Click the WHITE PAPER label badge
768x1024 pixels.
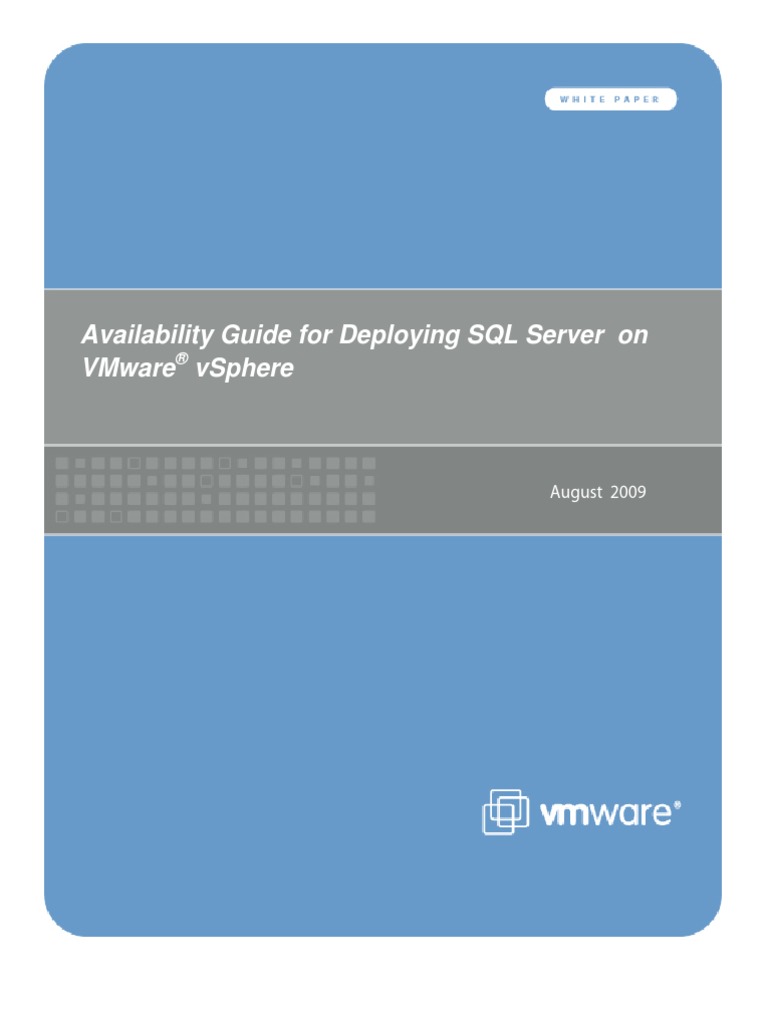(611, 99)
